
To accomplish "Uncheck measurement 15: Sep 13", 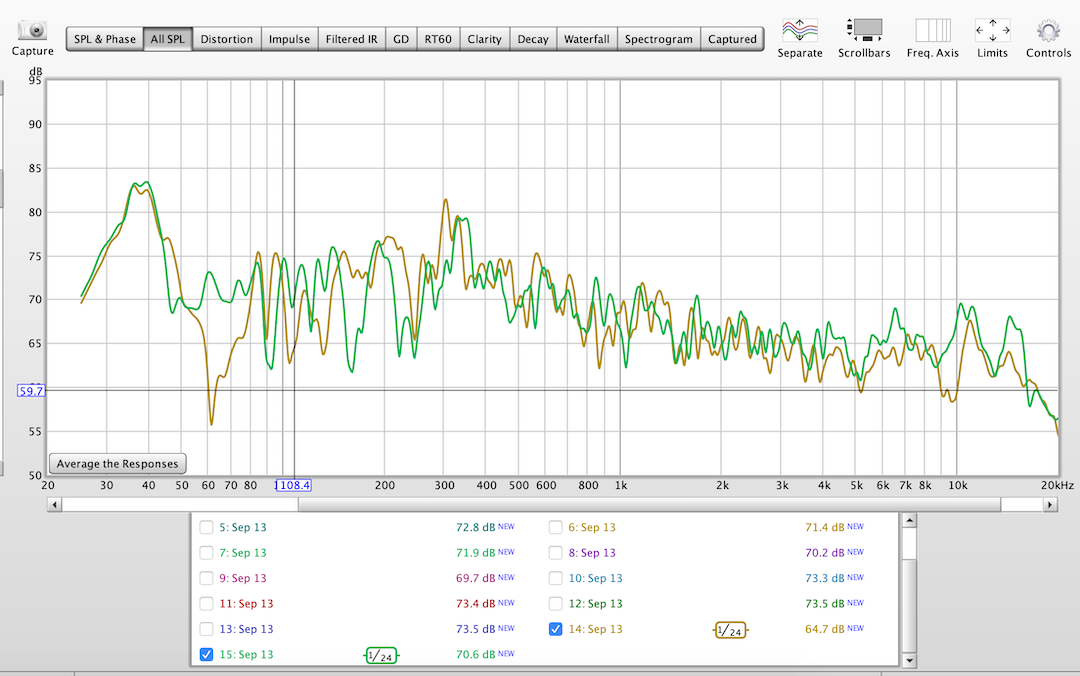I will 206,655.
